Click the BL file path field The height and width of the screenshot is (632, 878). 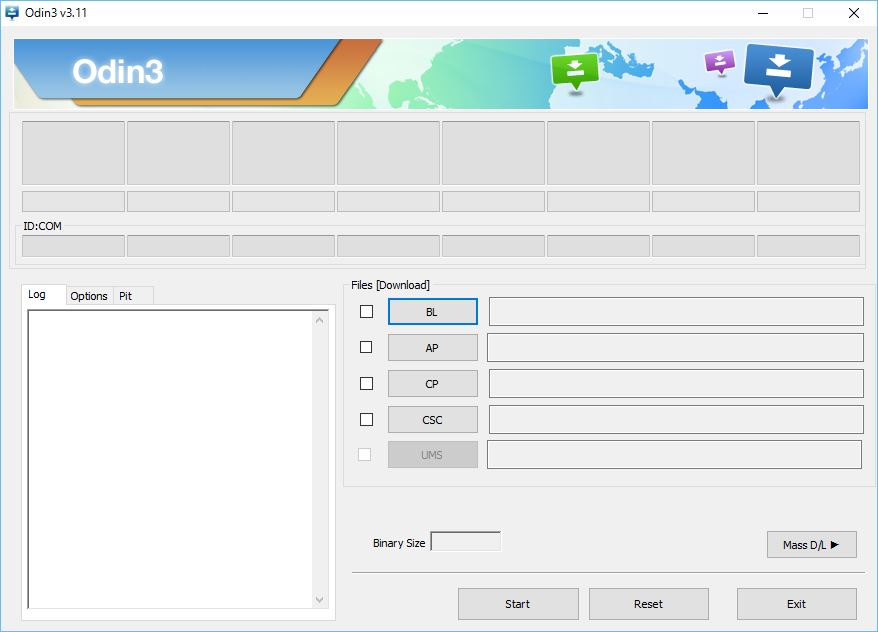(x=676, y=312)
